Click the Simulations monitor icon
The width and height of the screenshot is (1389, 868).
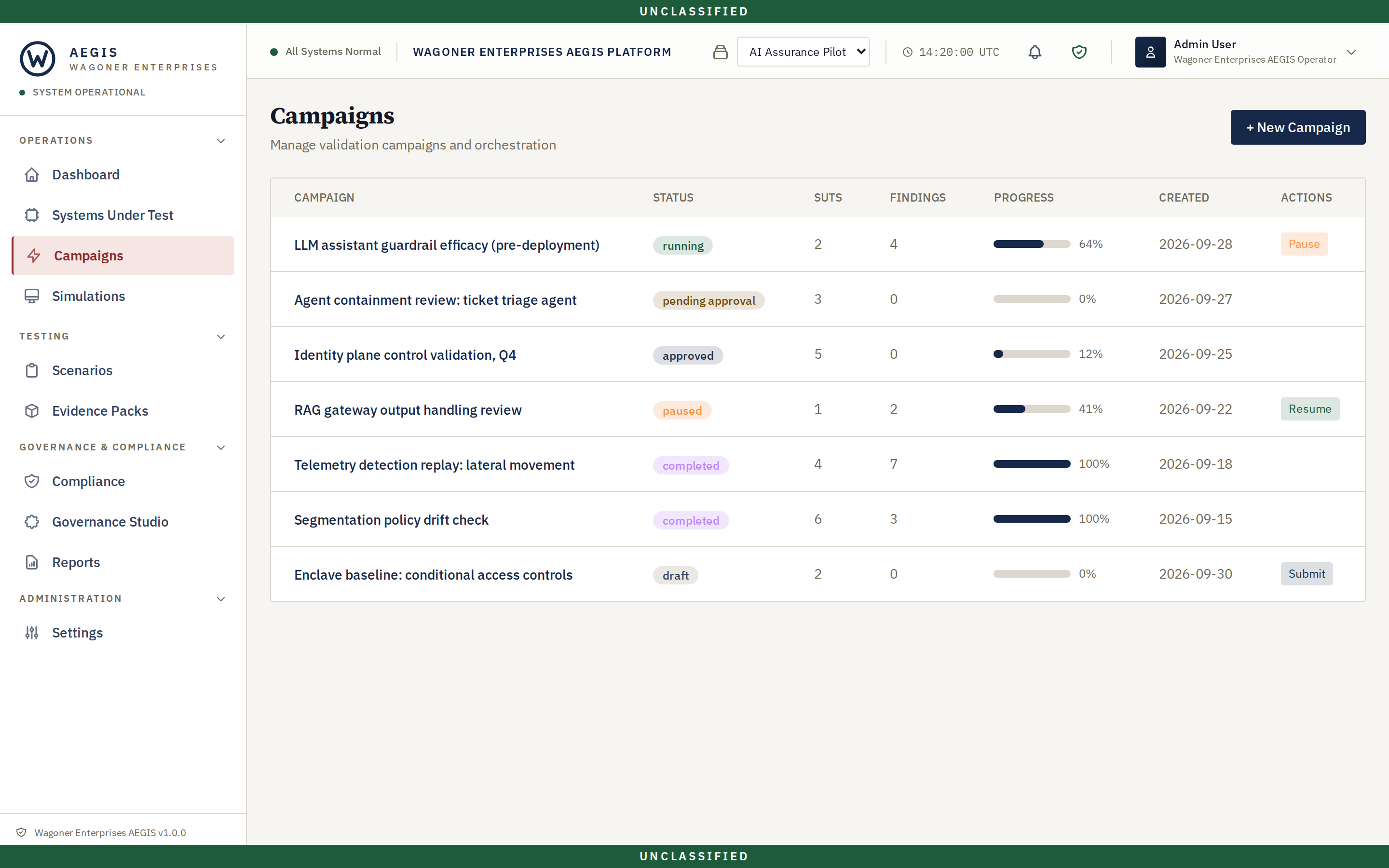click(x=32, y=296)
